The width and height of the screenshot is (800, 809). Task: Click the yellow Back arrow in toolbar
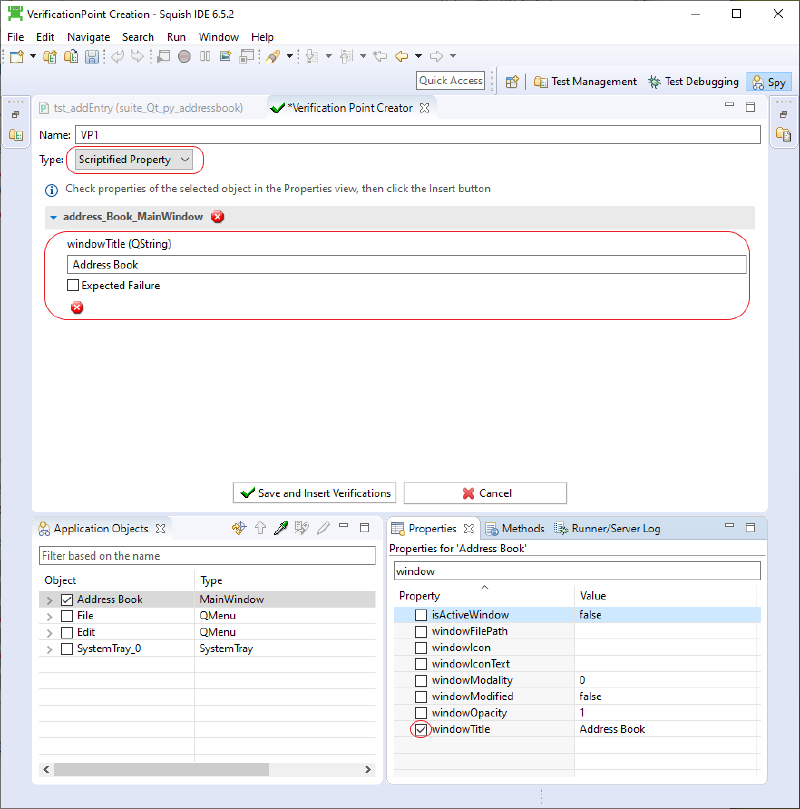tap(401, 56)
